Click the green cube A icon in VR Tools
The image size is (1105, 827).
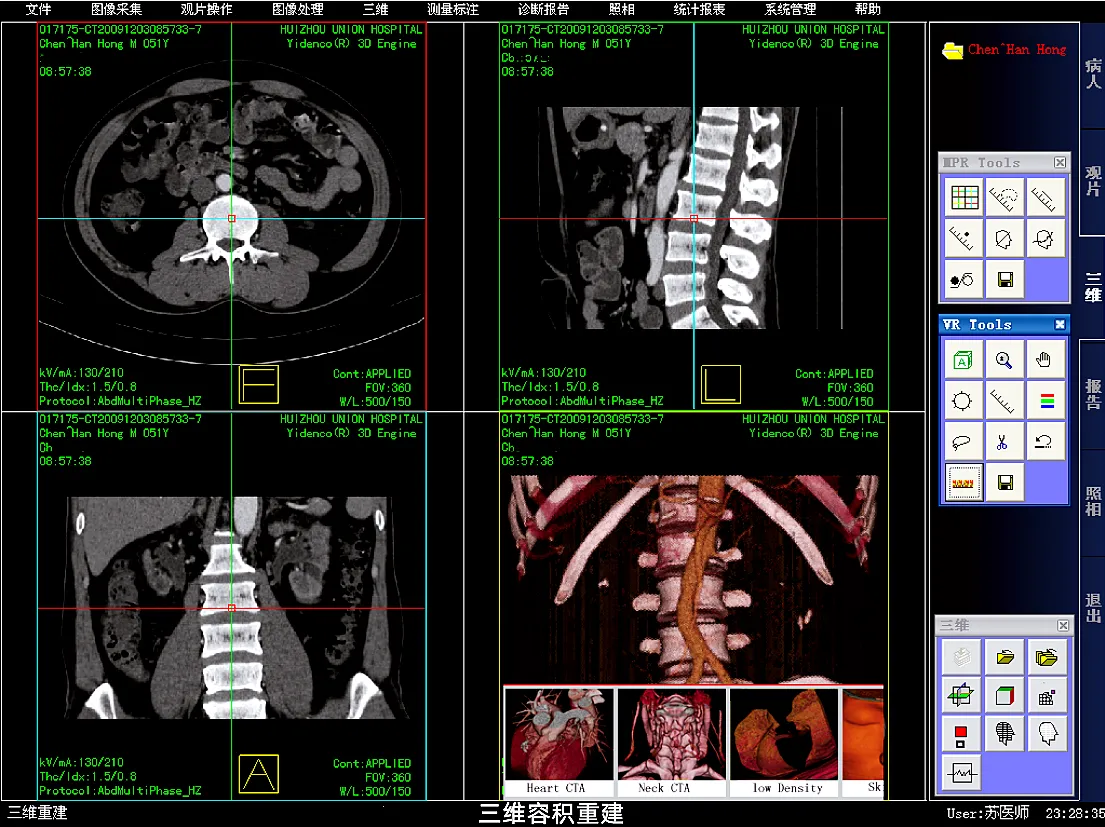click(963, 360)
